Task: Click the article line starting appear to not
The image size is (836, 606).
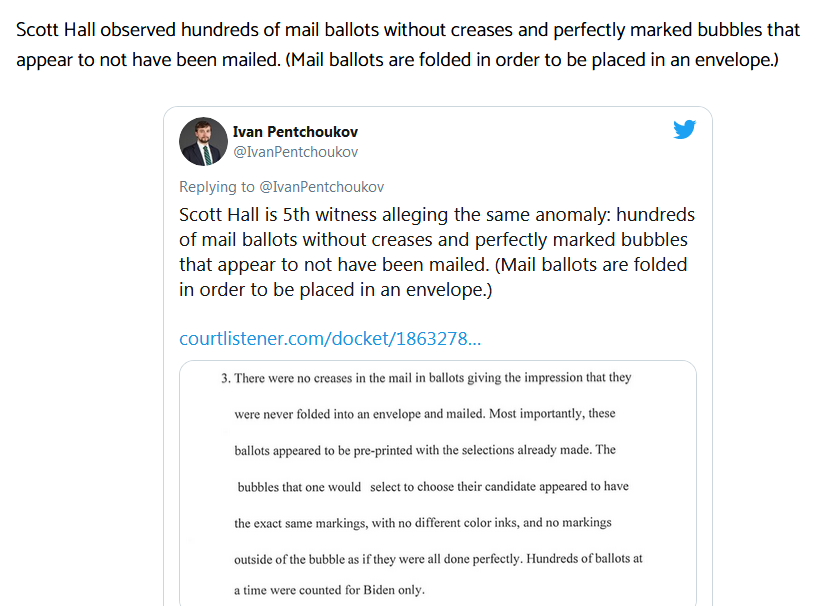Action: [x=397, y=59]
